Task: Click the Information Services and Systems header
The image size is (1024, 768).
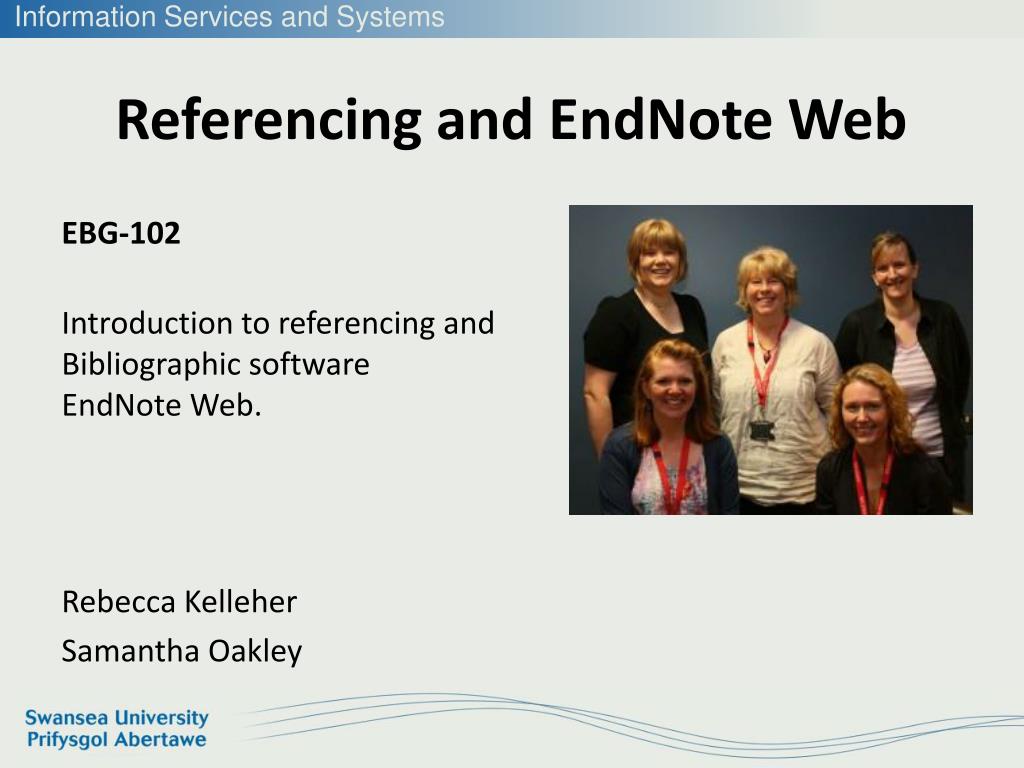Action: click(x=229, y=17)
